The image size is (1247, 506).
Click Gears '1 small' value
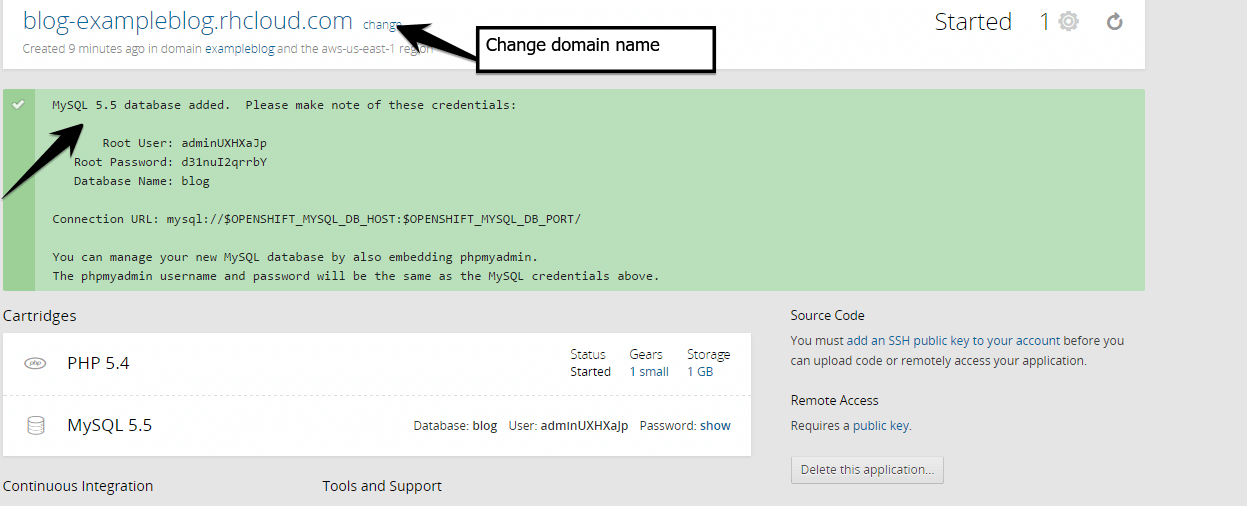pyautogui.click(x=649, y=372)
